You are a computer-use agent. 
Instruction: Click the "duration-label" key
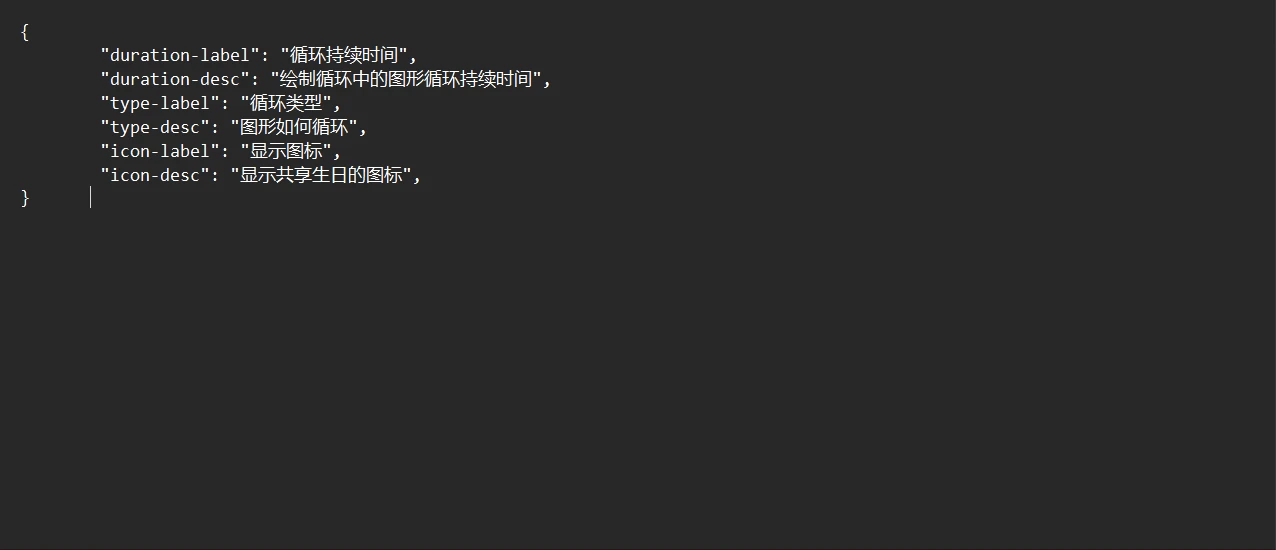(x=175, y=56)
